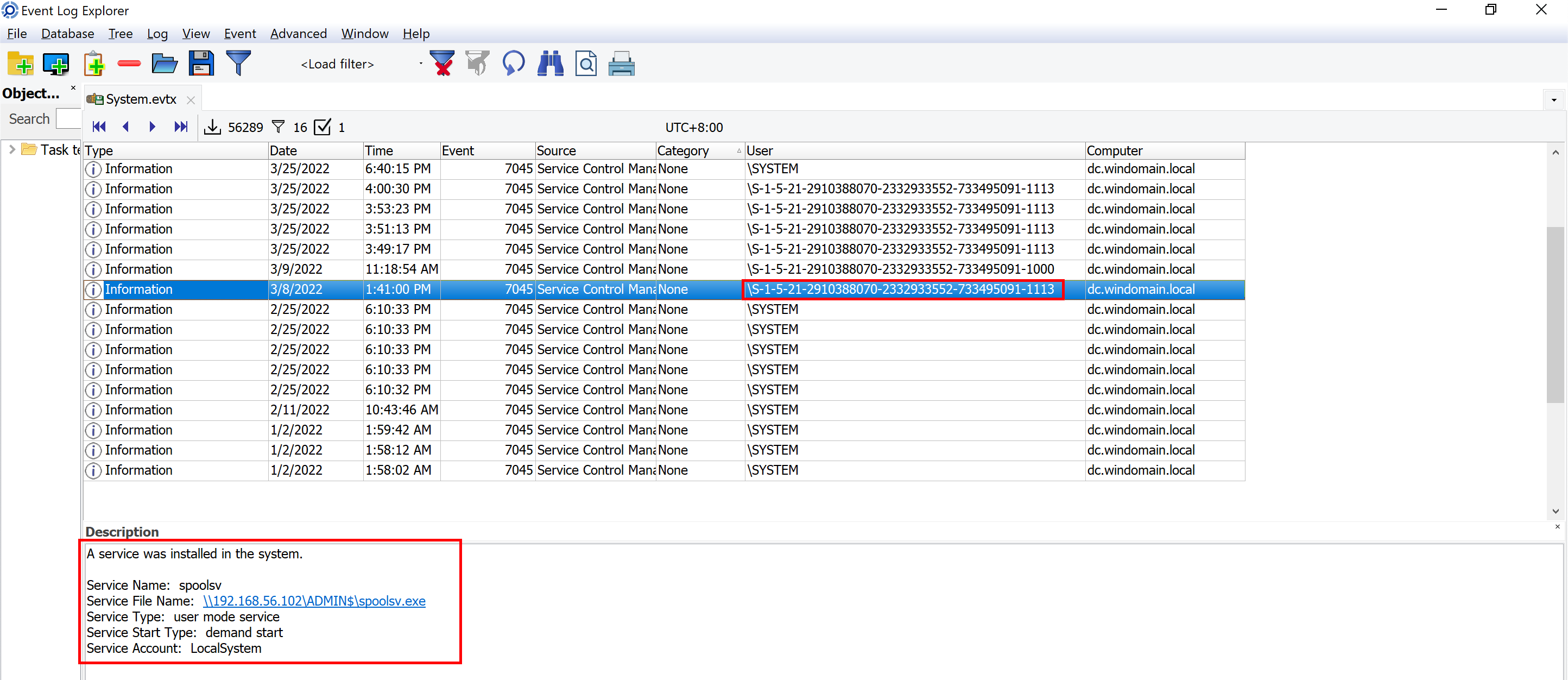
Task: Go to first event navigation arrow
Action: pyautogui.click(x=99, y=127)
